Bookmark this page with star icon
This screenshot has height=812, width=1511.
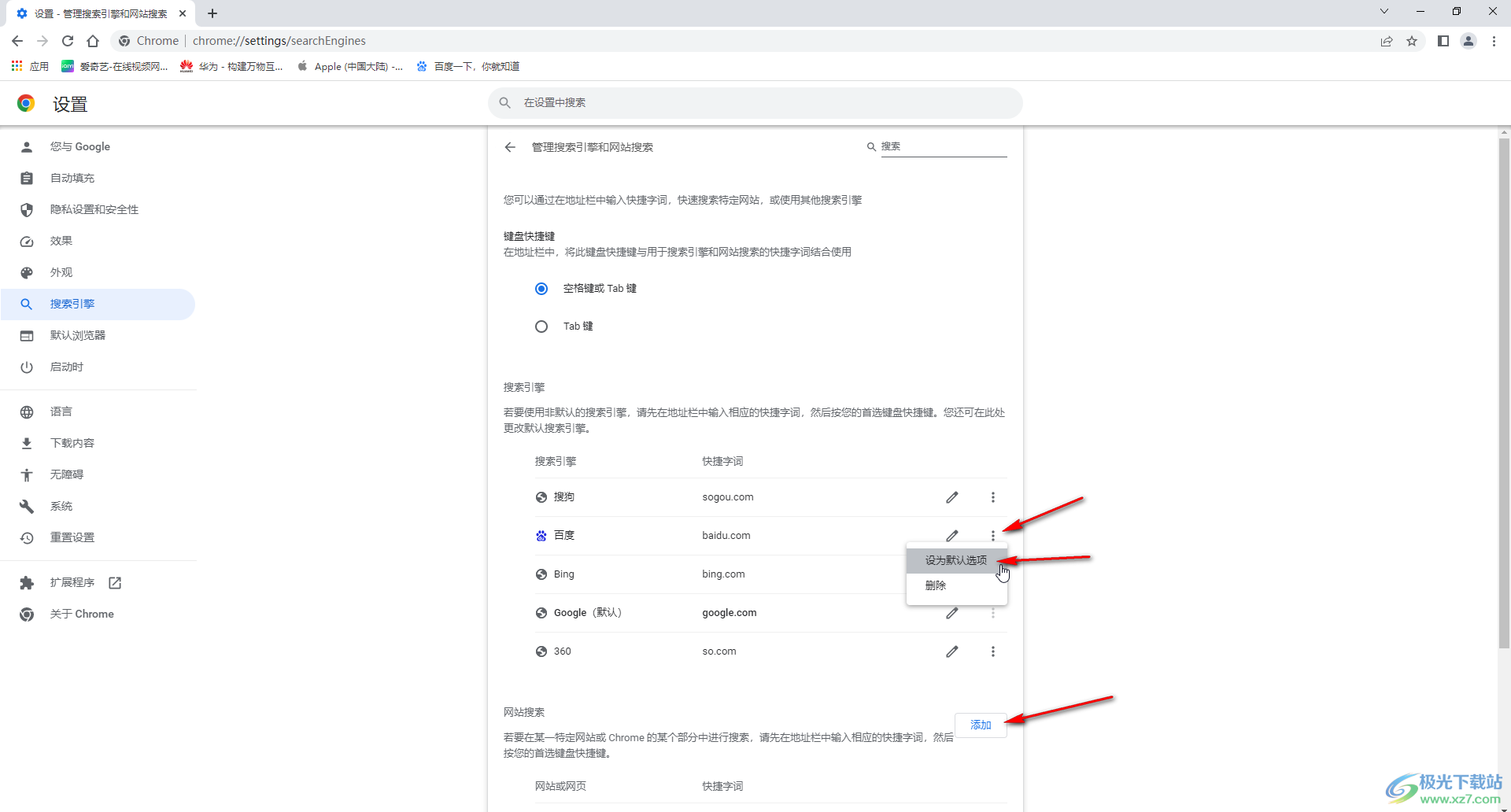1412,41
